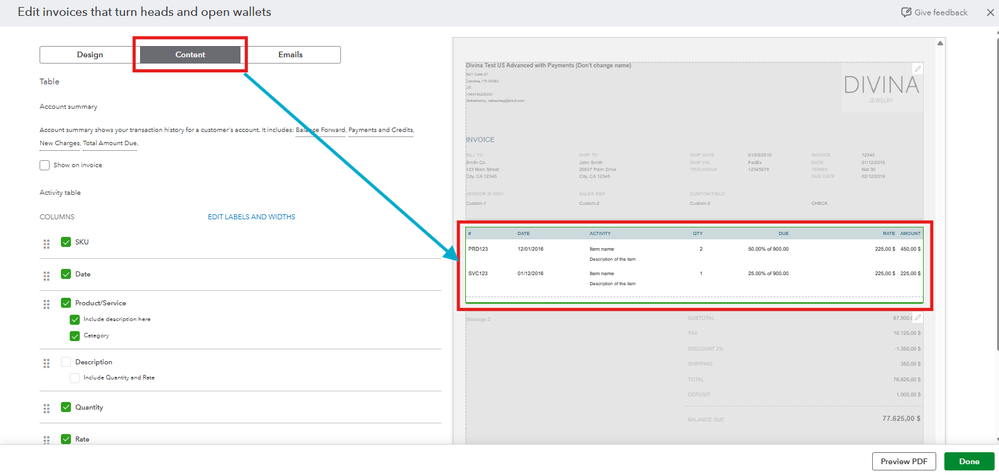The width and height of the screenshot is (999, 475).
Task: Select the Content tab
Action: pos(190,55)
